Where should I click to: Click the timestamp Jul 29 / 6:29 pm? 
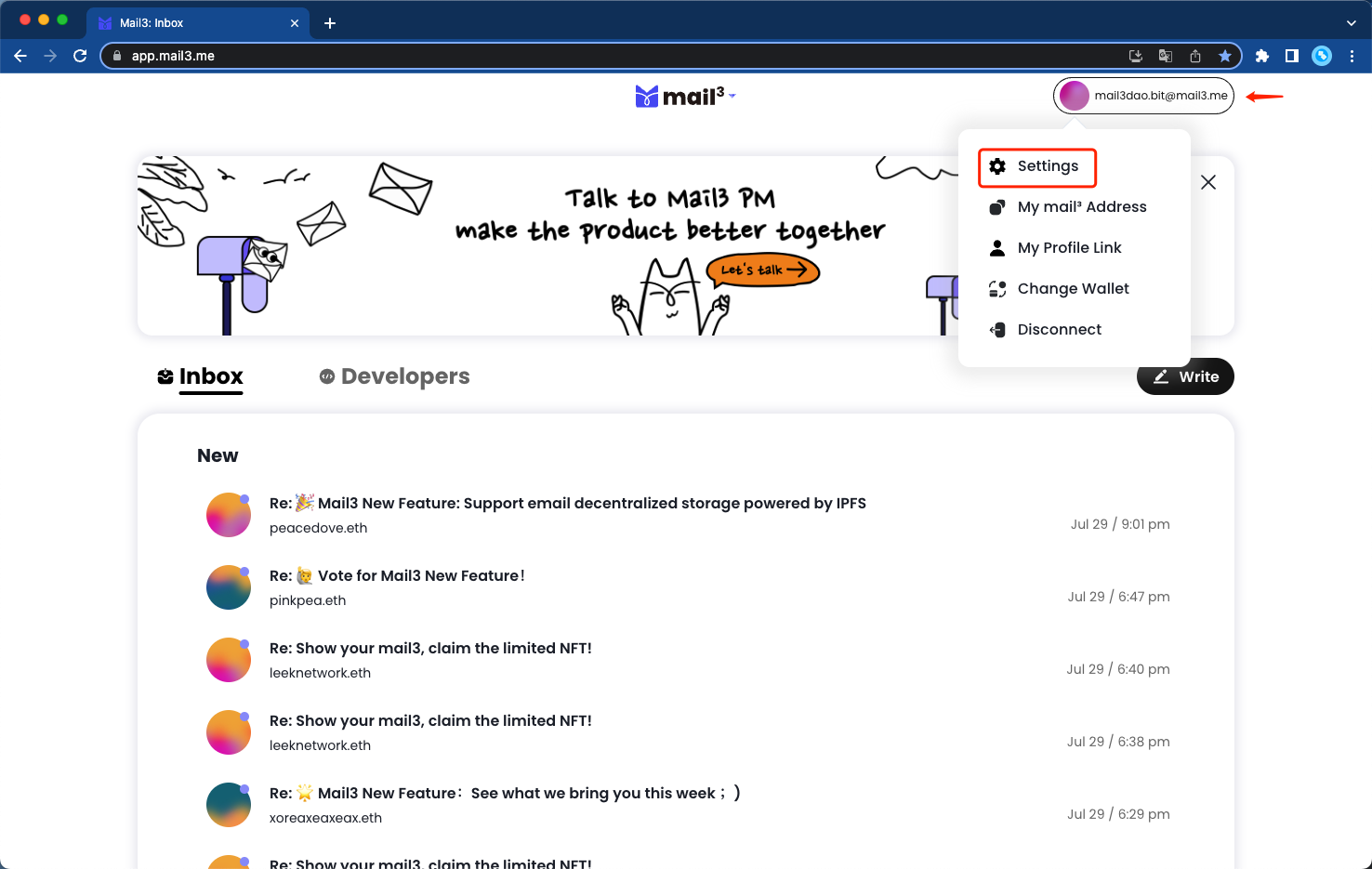(1118, 814)
